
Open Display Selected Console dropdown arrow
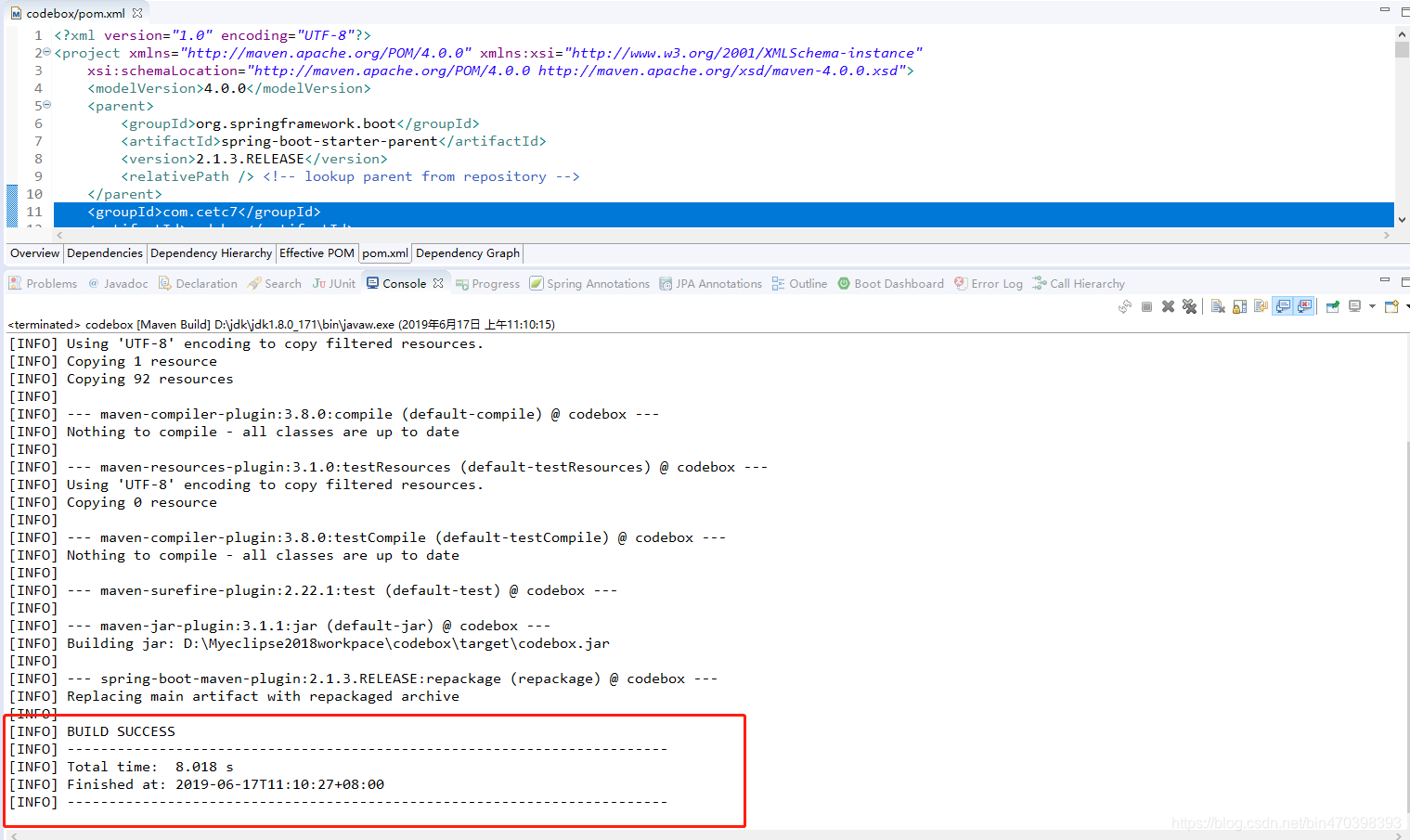point(1372,306)
